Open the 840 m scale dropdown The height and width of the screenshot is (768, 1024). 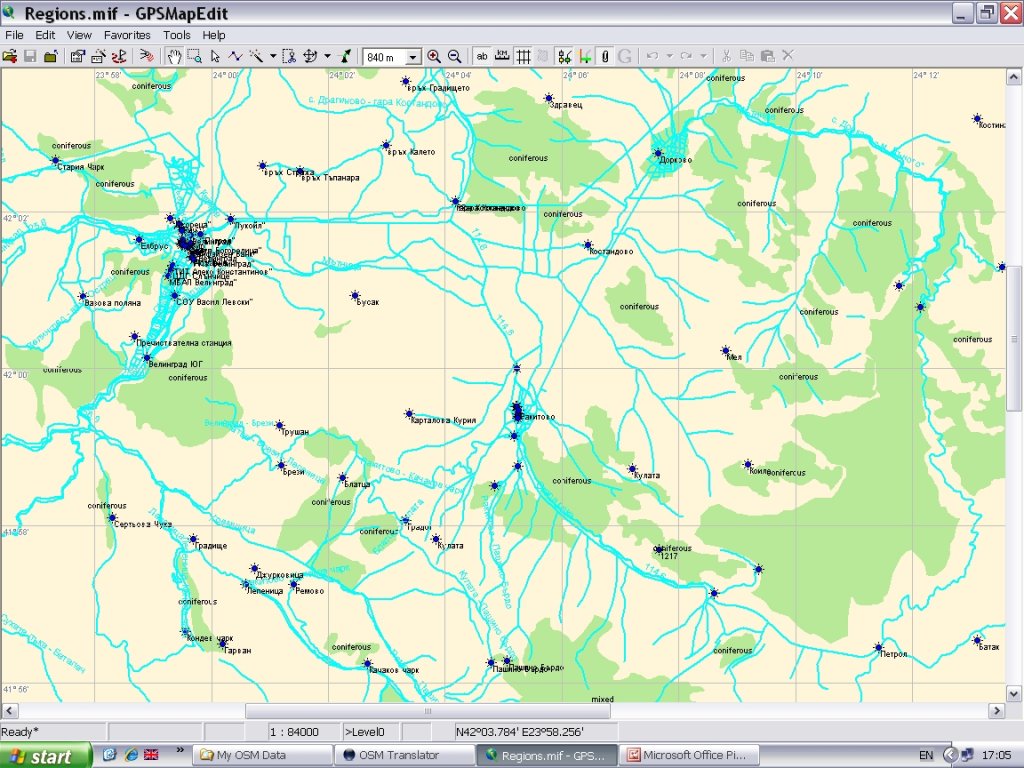[x=412, y=57]
